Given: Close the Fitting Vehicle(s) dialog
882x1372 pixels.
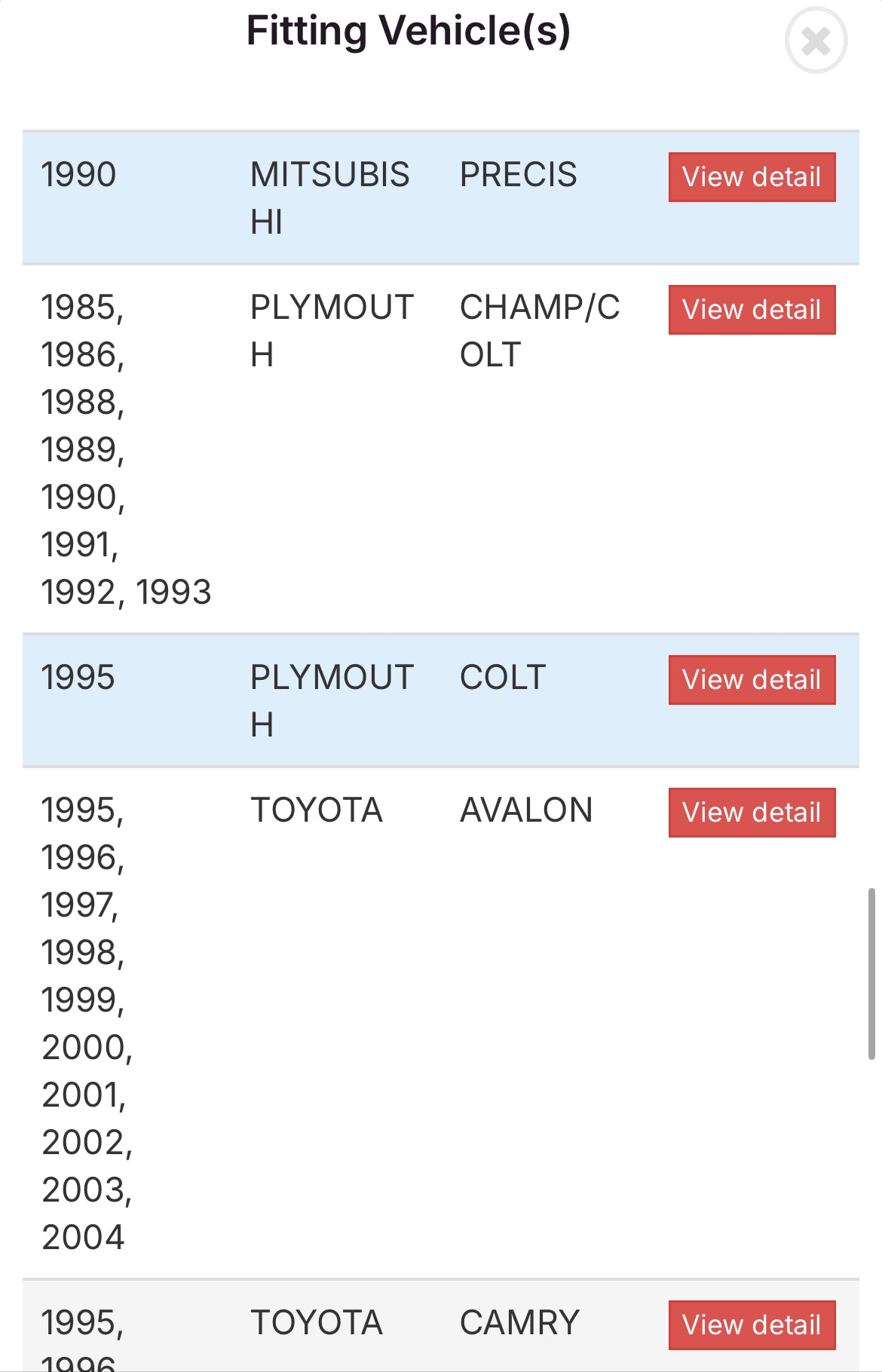Looking at the screenshot, I should point(816,41).
